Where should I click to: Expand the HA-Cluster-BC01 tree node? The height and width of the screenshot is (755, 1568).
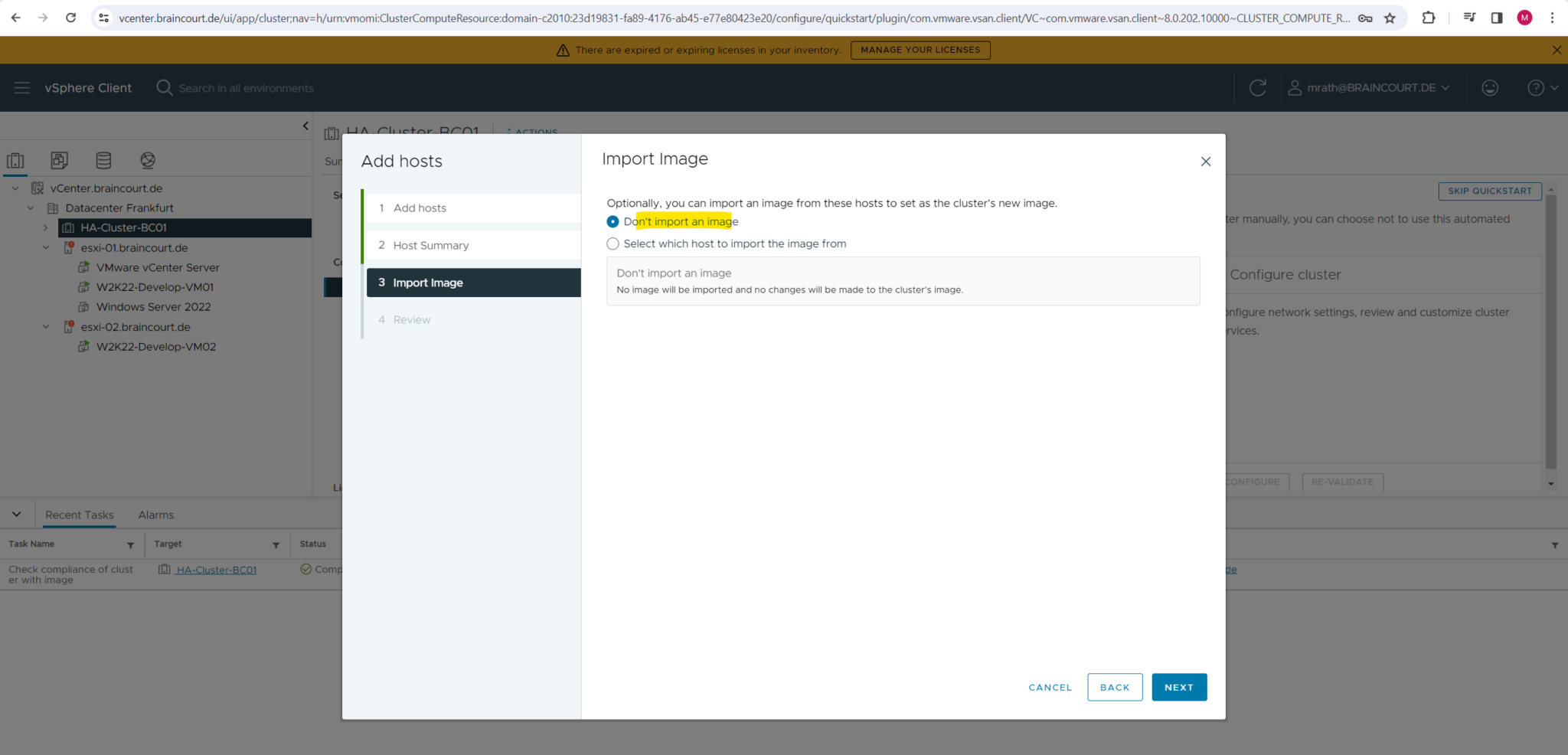46,227
